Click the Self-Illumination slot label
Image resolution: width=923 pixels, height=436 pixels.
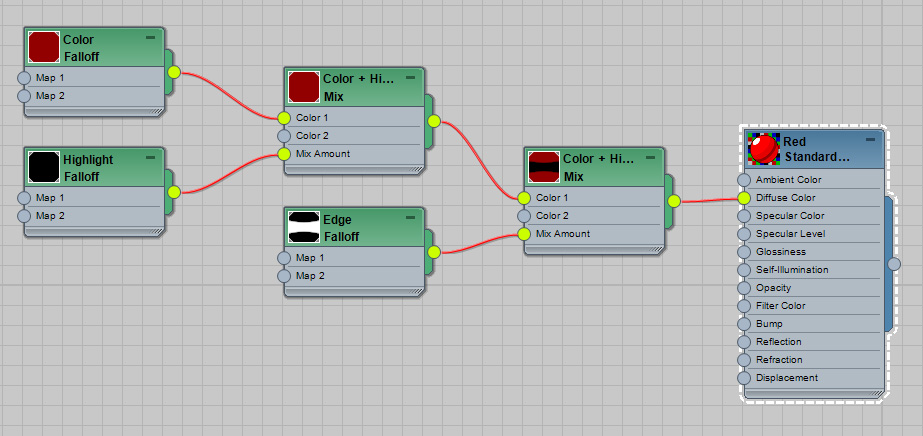[x=795, y=270]
